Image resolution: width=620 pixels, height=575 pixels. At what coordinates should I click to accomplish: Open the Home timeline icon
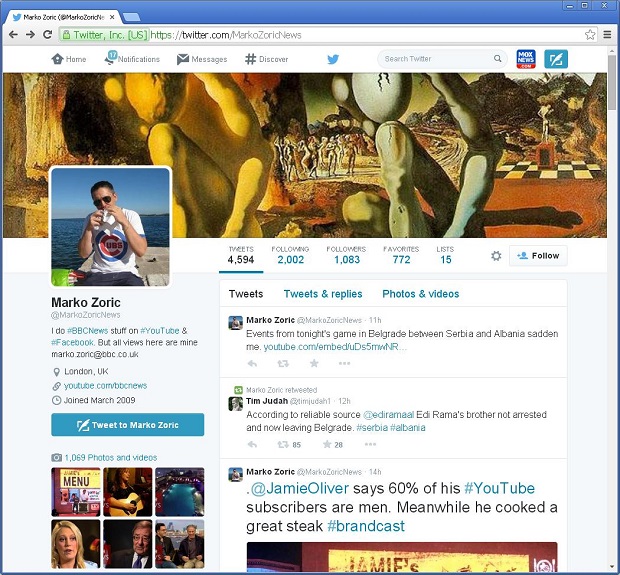point(58,59)
